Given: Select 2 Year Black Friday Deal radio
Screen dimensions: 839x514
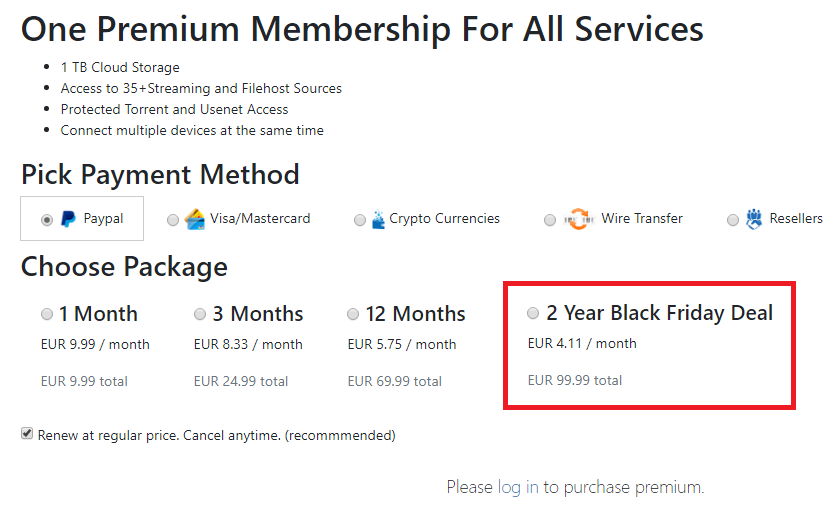Looking at the screenshot, I should [x=533, y=313].
